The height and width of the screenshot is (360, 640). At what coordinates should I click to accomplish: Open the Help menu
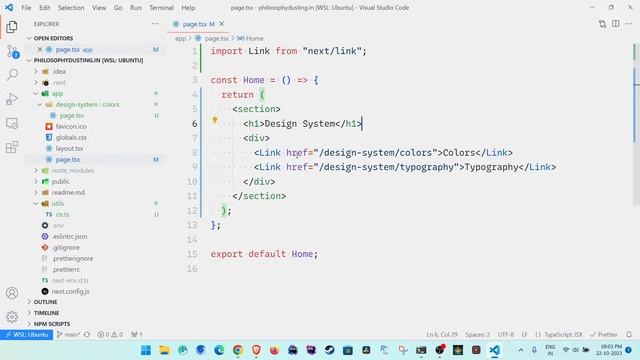point(188,8)
